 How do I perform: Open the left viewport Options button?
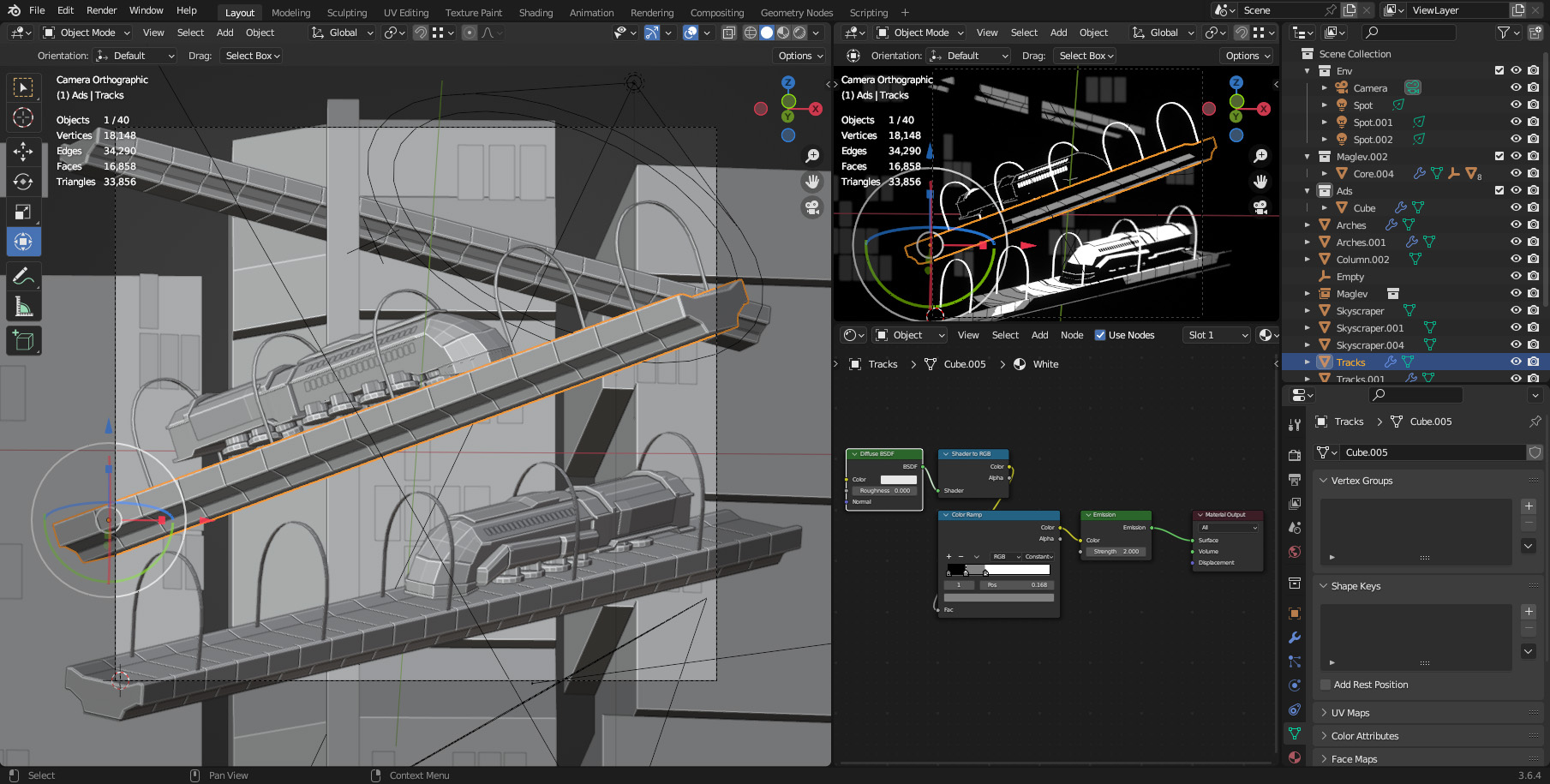pyautogui.click(x=800, y=56)
